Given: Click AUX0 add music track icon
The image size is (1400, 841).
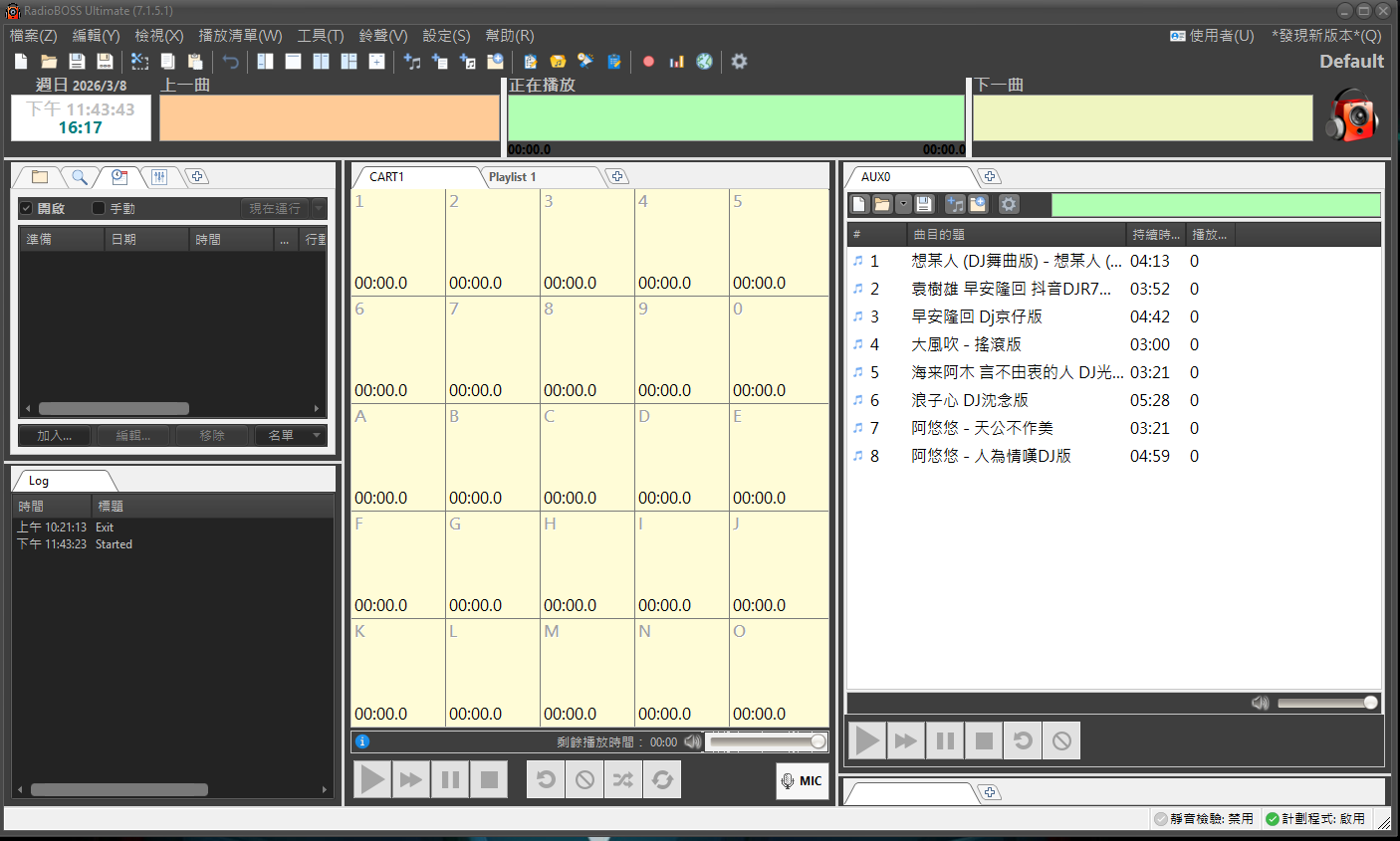Looking at the screenshot, I should (x=956, y=204).
